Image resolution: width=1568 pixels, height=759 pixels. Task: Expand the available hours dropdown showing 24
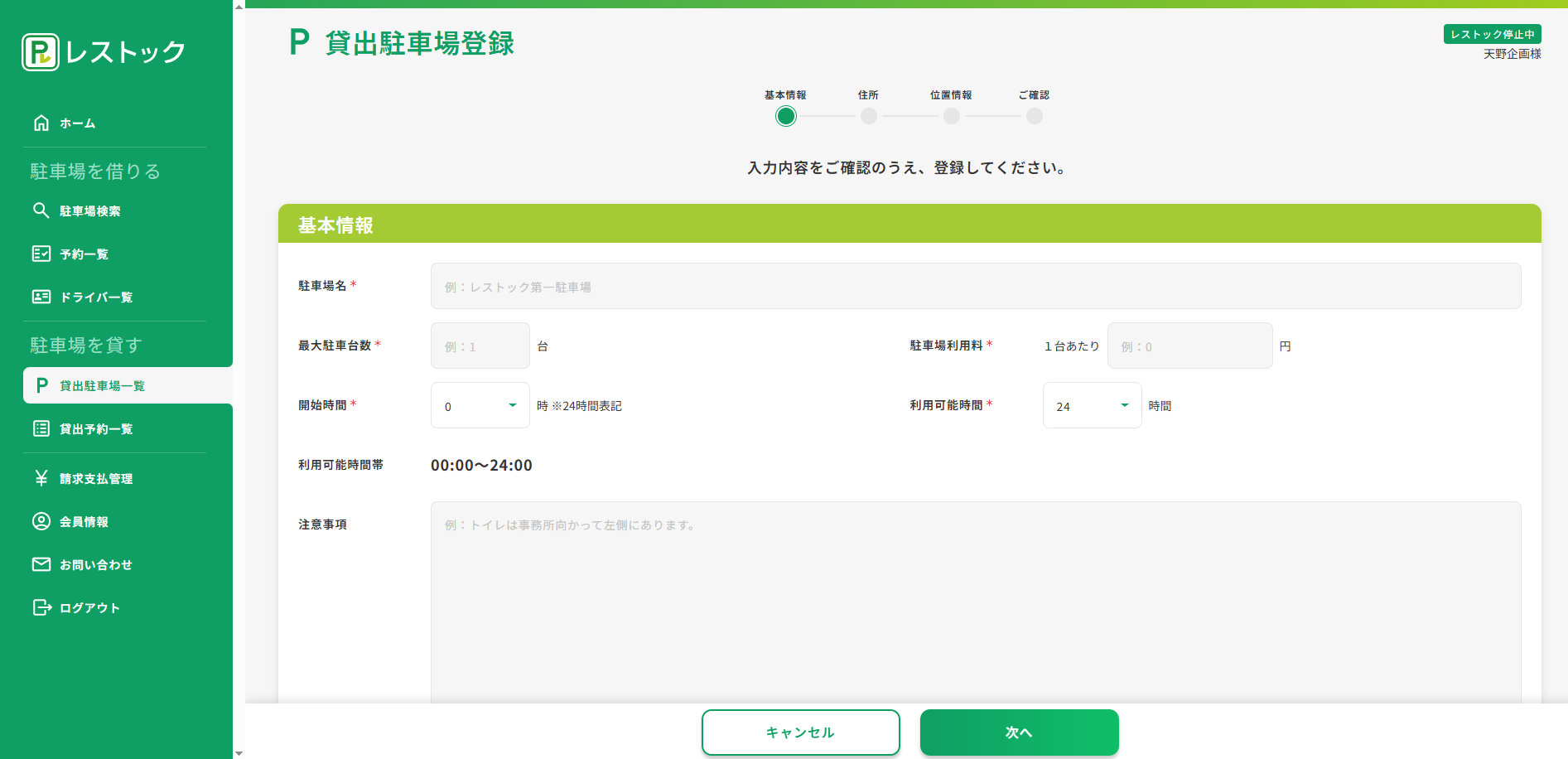point(1091,405)
